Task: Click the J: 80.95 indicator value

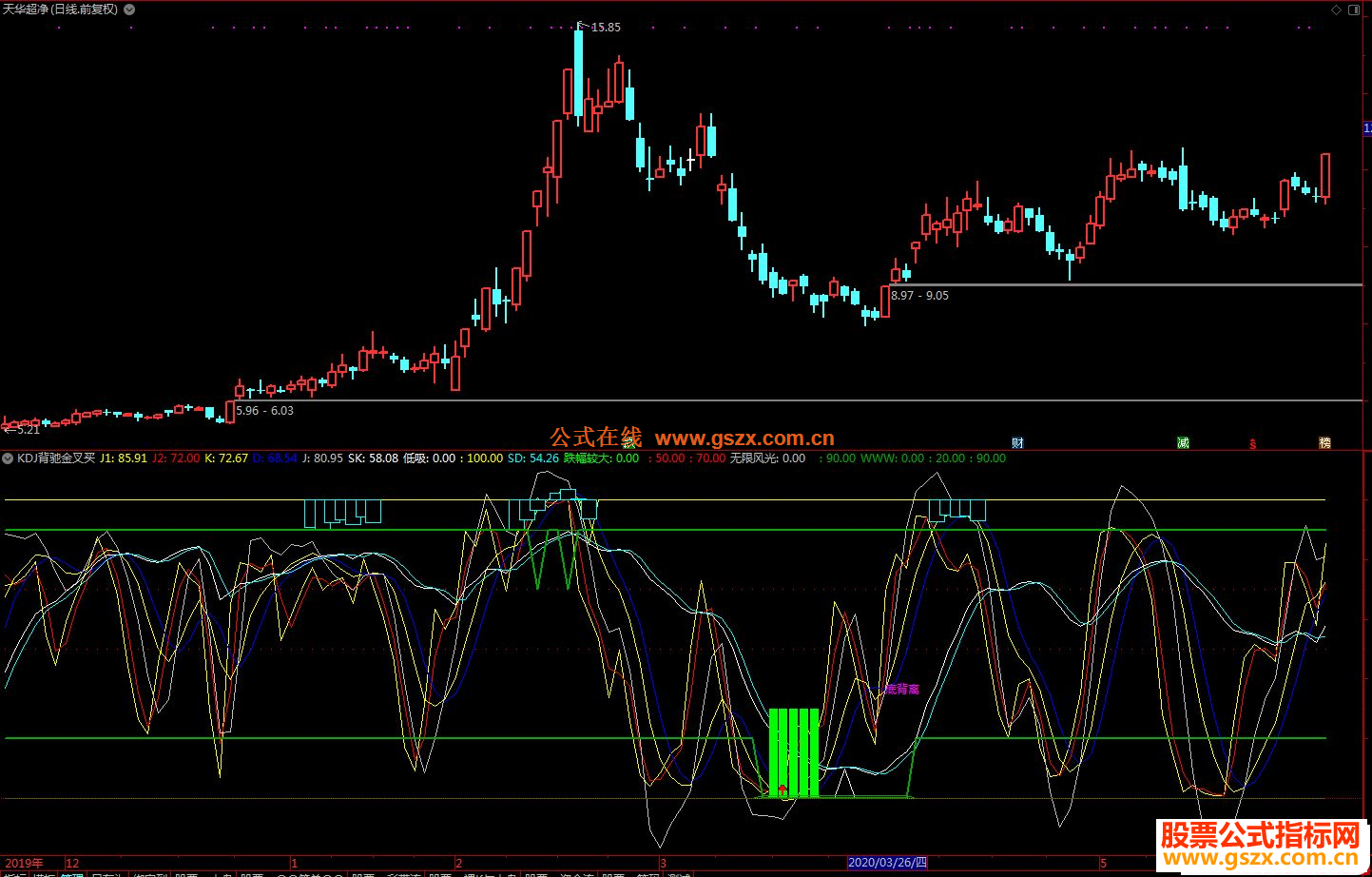Action: pyautogui.click(x=322, y=458)
